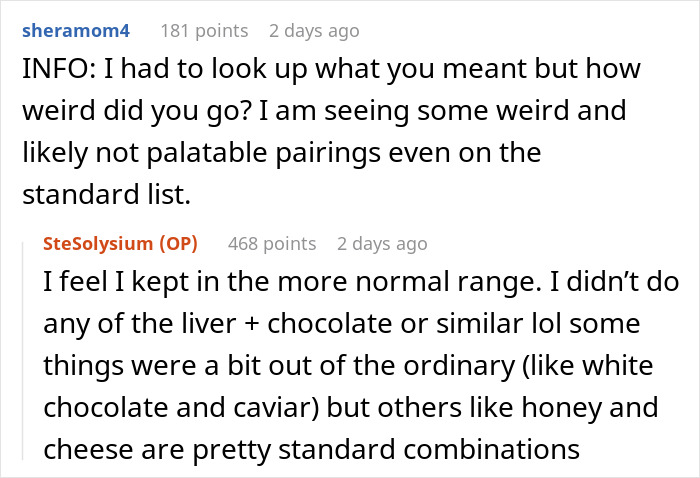Image resolution: width=700 pixels, height=478 pixels.
Task: Open the SteSolysium (OP) username link
Action: click(x=120, y=244)
